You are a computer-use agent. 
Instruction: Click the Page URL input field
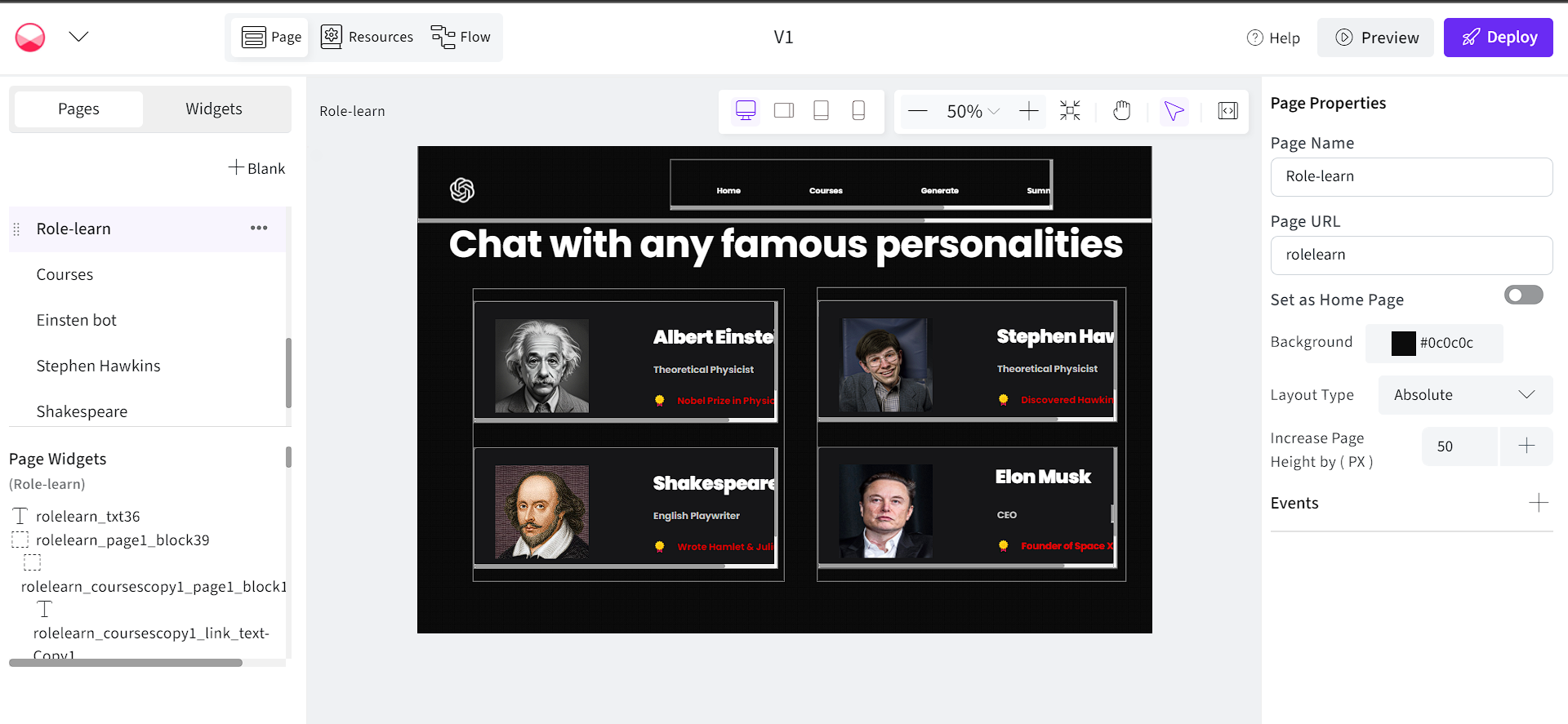coord(1411,255)
